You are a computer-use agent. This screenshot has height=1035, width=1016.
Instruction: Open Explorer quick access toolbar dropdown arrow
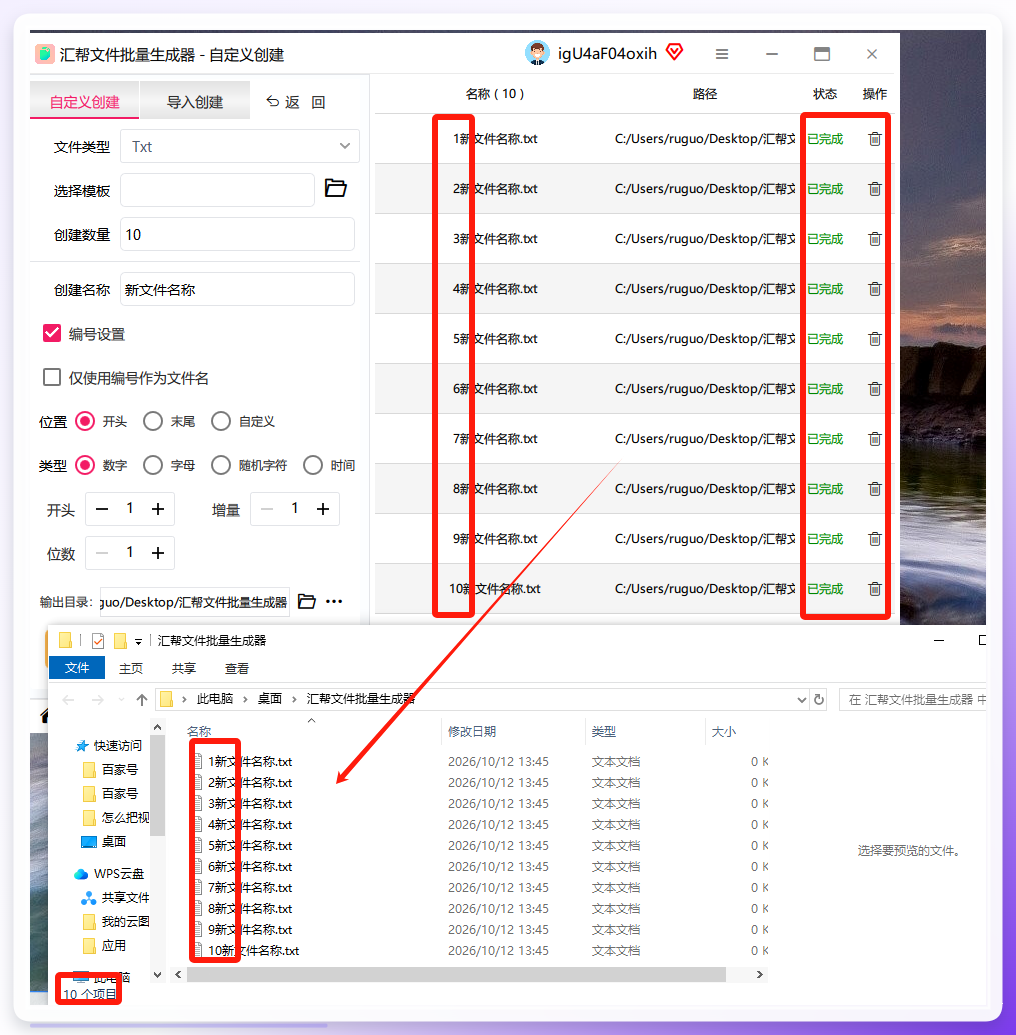[138, 642]
